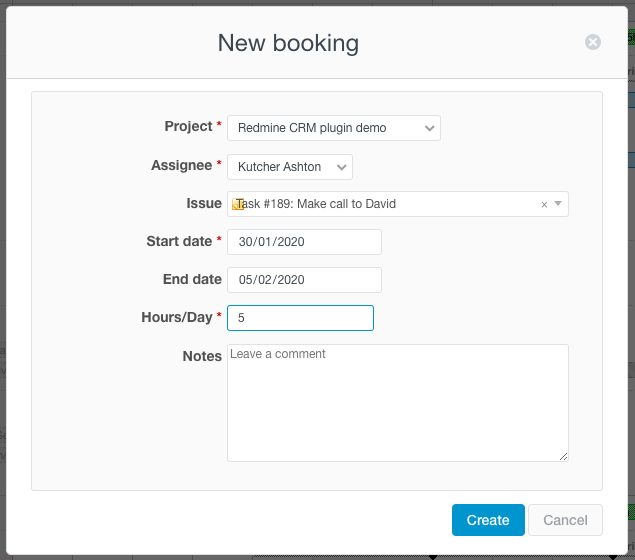Open the Project dropdown
Image resolution: width=635 pixels, height=560 pixels.
point(333,128)
